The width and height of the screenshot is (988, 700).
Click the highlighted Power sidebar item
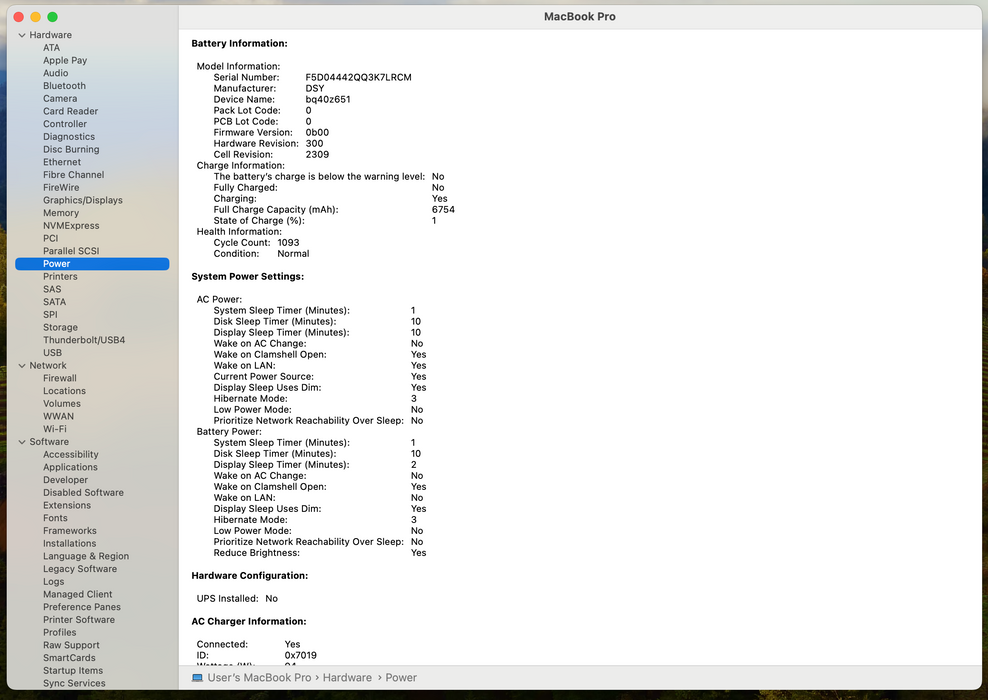[92, 264]
